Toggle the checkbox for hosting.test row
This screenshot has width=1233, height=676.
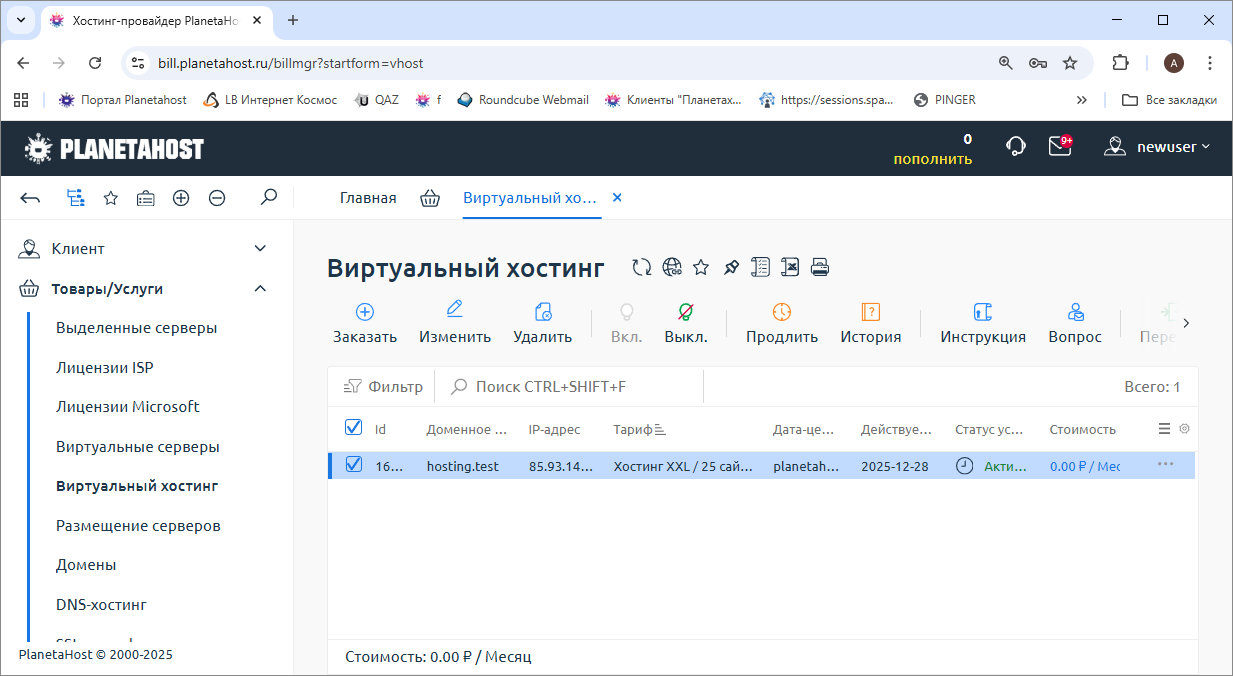(353, 465)
